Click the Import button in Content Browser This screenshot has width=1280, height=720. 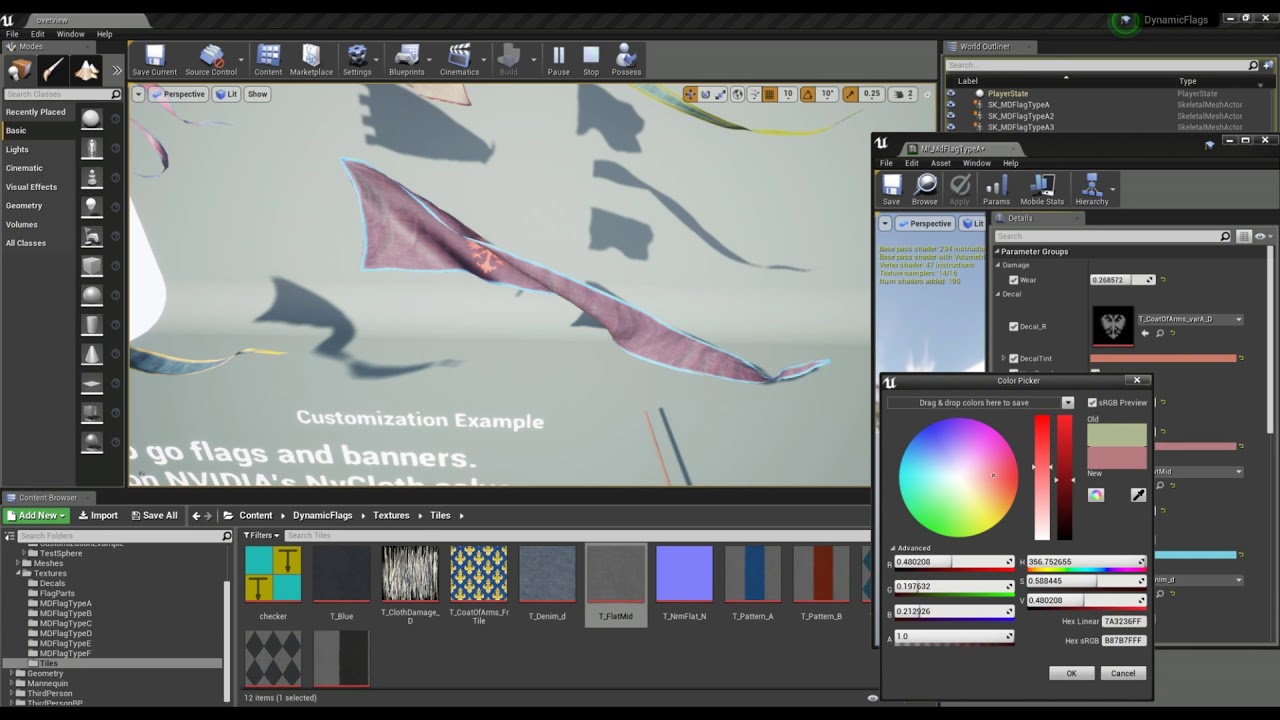point(98,516)
